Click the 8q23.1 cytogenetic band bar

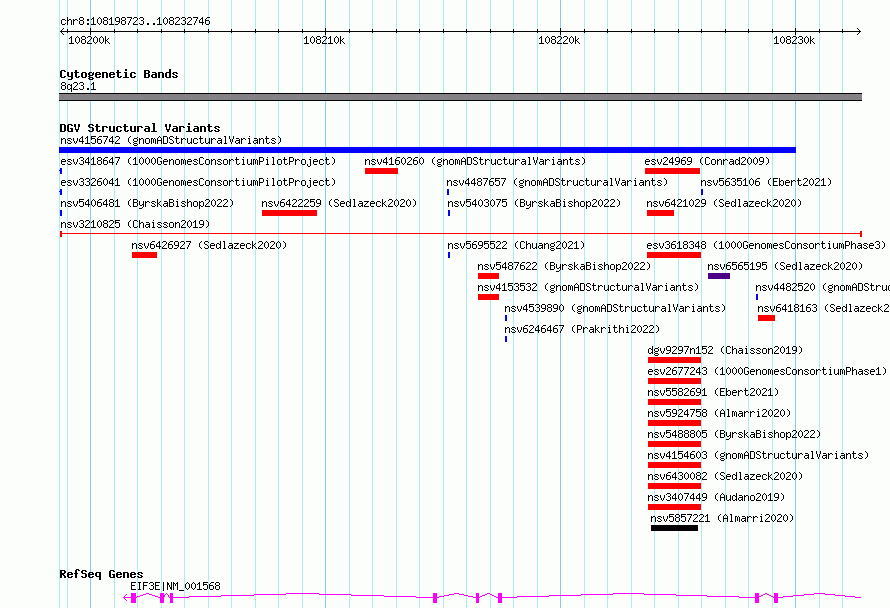460,97
